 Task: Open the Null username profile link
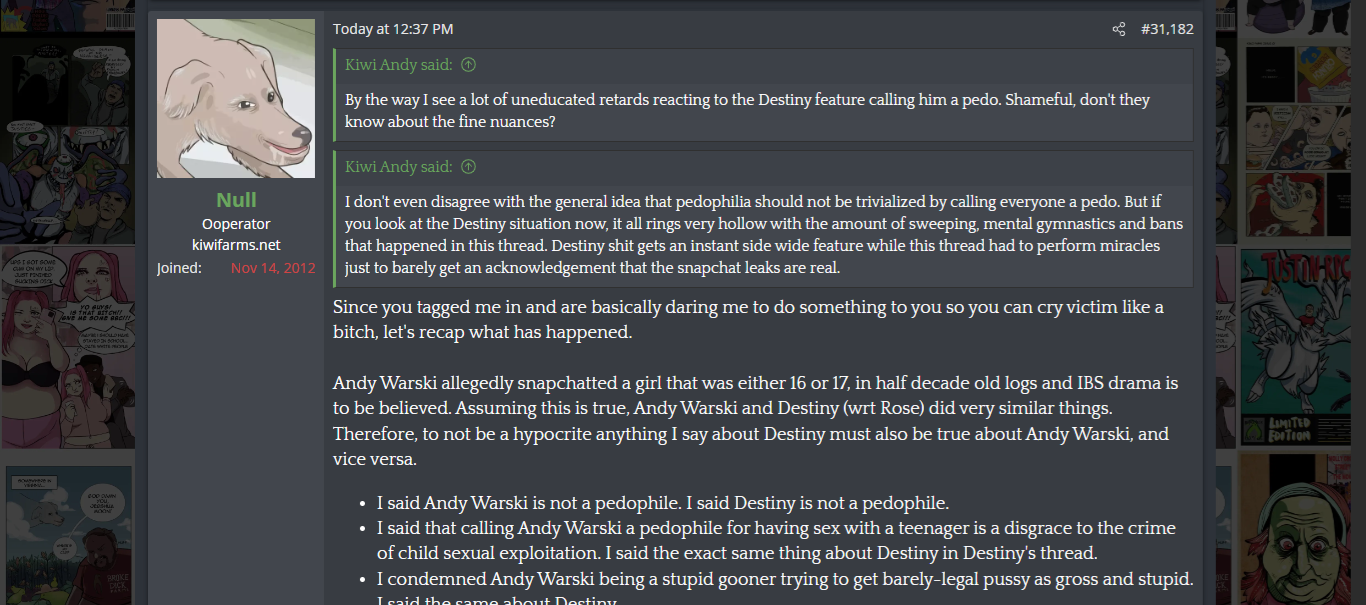click(236, 200)
